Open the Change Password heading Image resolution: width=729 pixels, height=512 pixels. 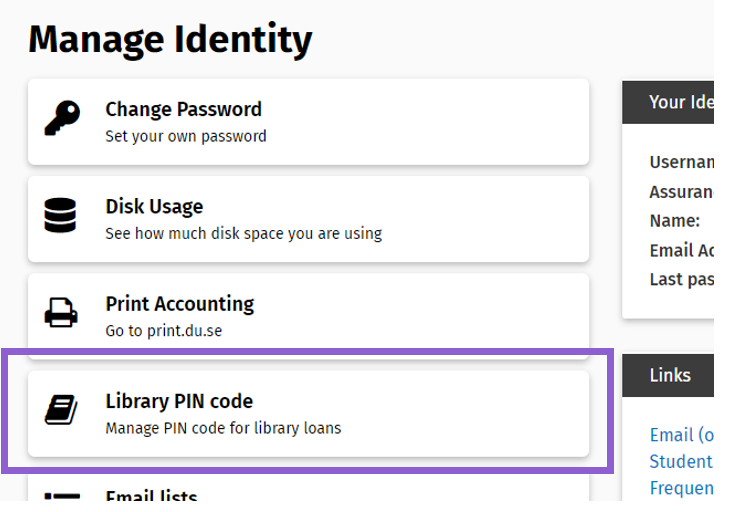183,109
